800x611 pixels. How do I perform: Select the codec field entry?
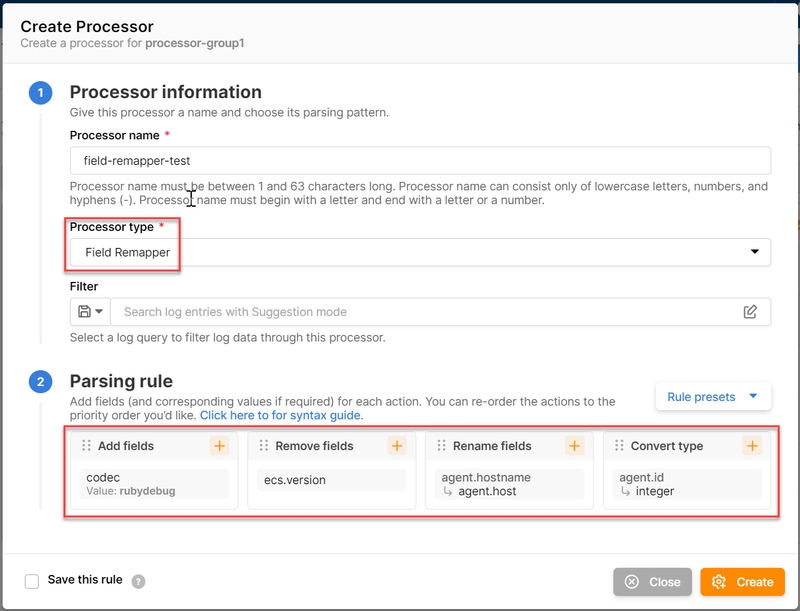click(x=154, y=484)
